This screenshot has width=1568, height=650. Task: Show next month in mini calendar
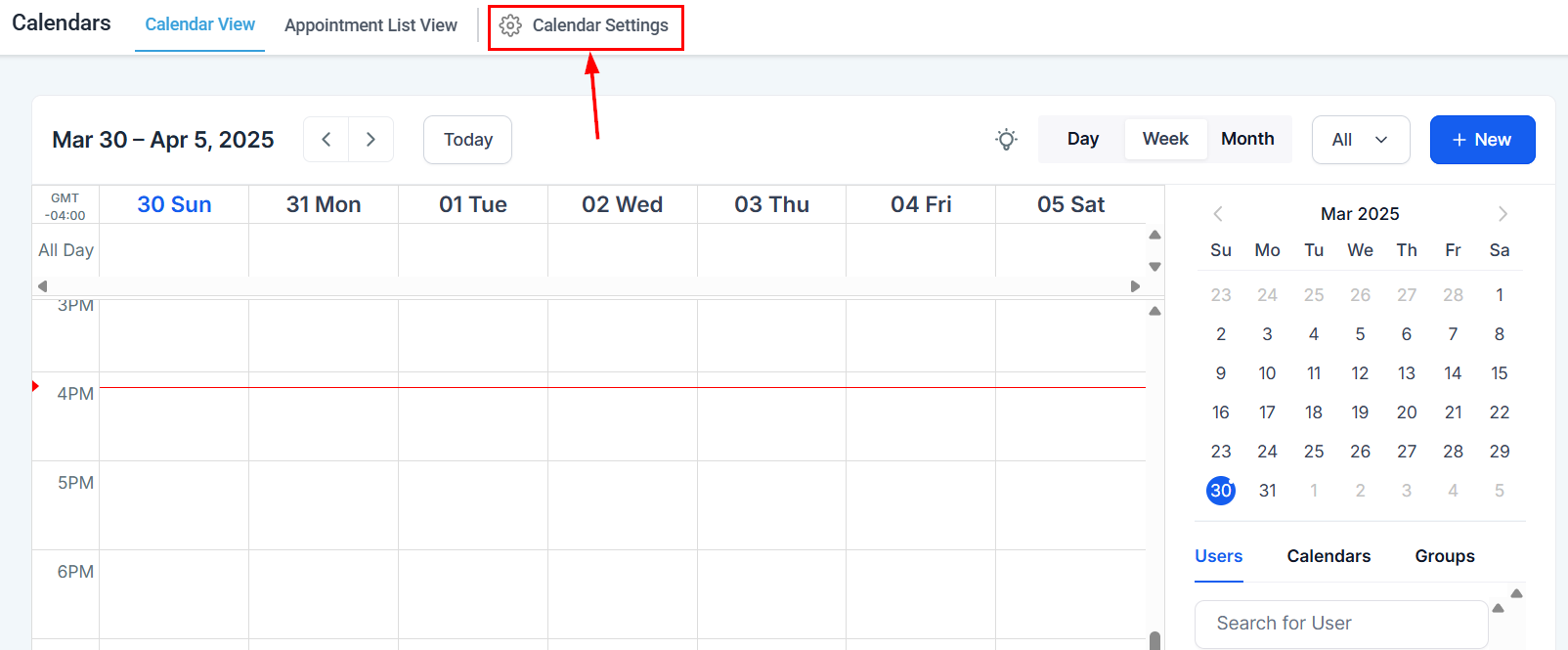tap(1503, 214)
